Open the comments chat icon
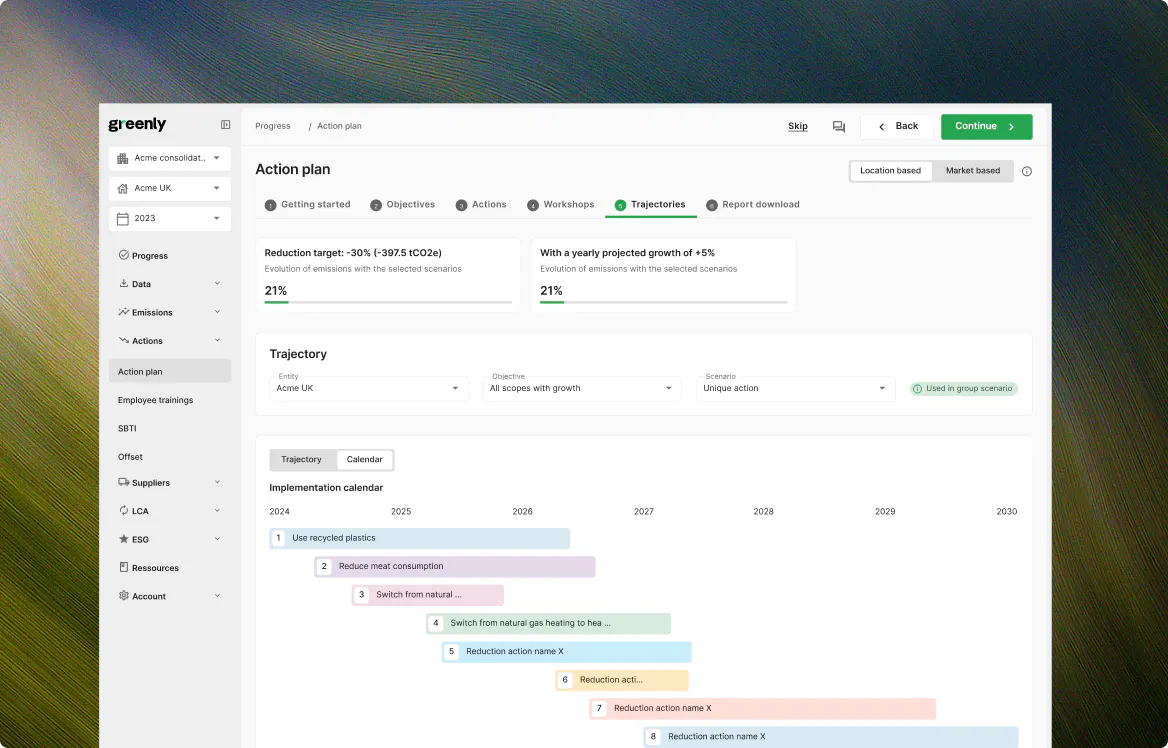Image resolution: width=1168 pixels, height=748 pixels. 839,127
